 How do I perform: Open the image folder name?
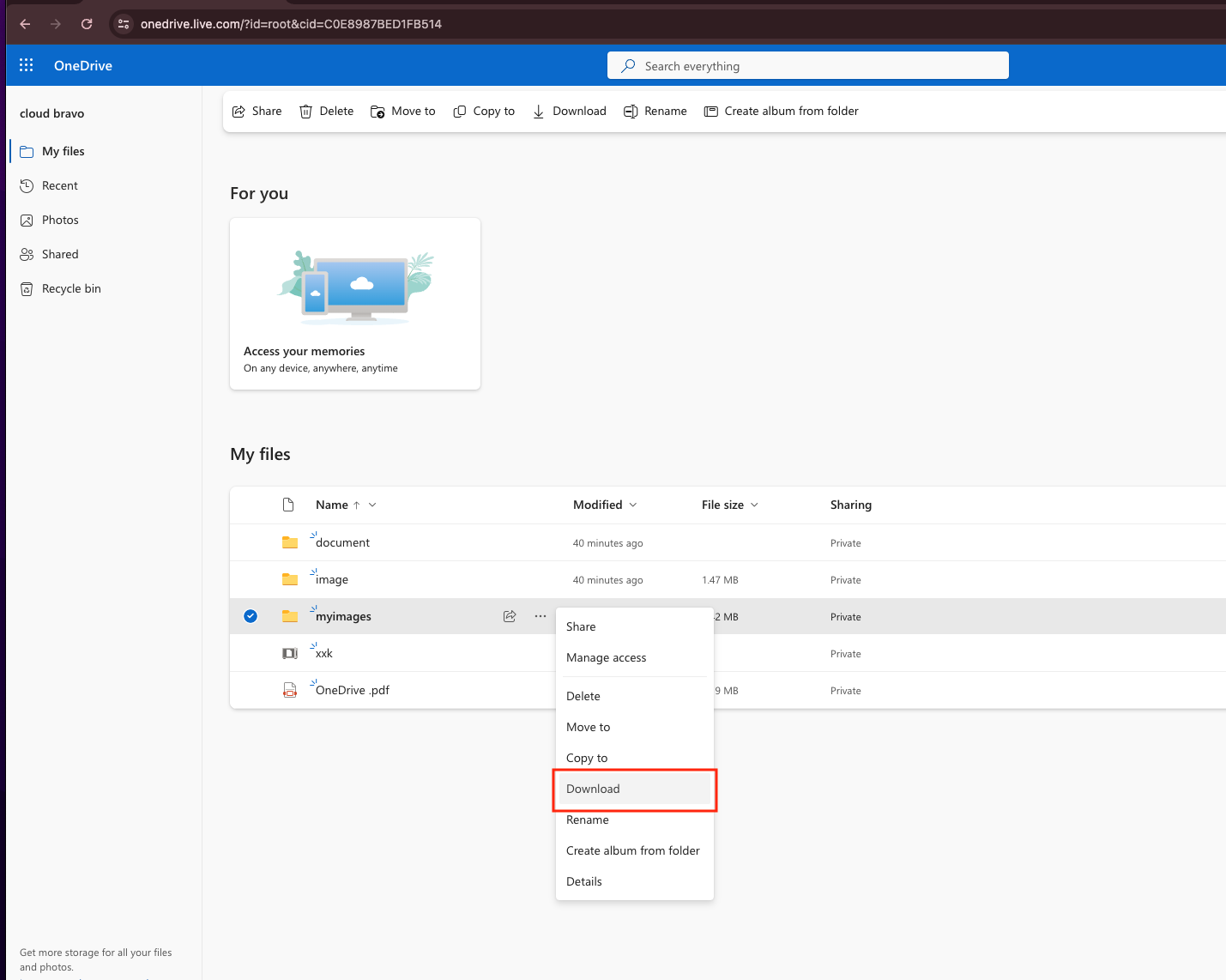332,579
